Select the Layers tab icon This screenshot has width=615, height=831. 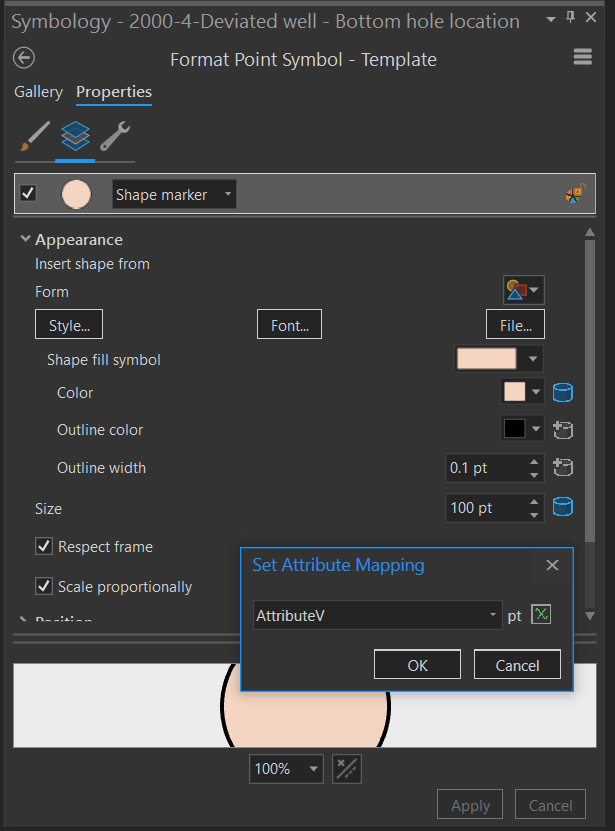(75, 136)
